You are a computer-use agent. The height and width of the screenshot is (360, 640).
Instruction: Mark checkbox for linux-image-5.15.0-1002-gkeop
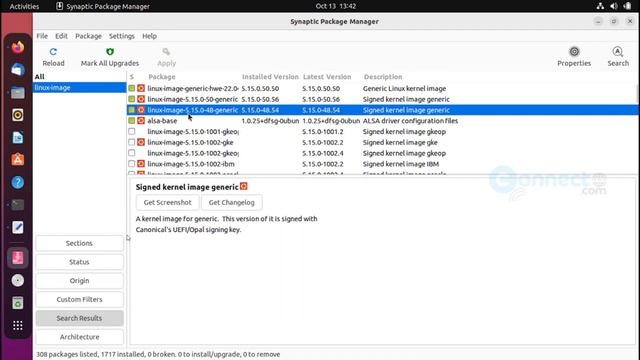point(131,153)
